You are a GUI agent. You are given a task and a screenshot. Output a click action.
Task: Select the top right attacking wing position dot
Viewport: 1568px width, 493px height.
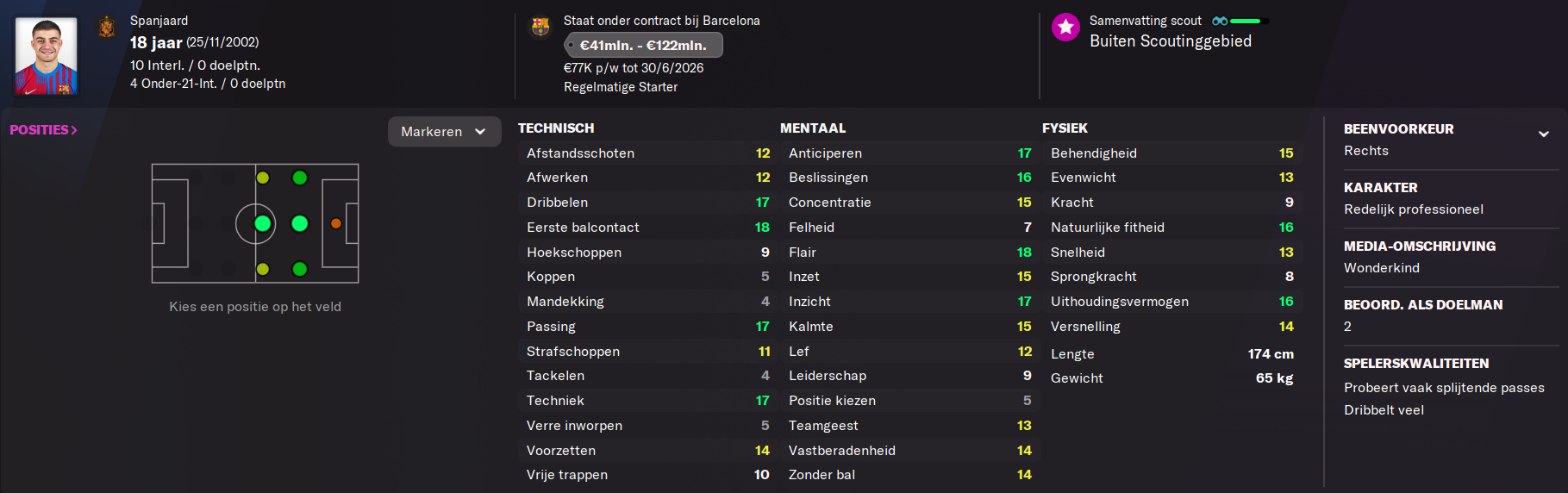(300, 178)
